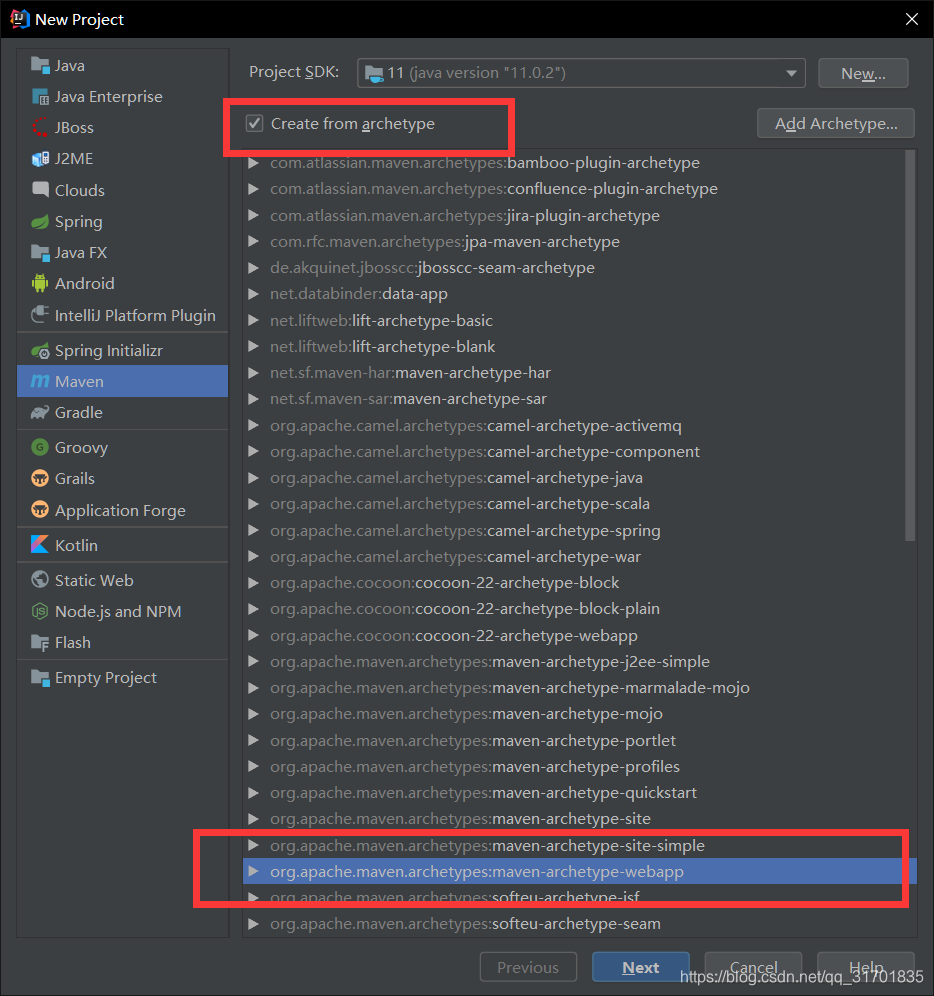
Task: Click the Java FX icon
Action: click(40, 253)
